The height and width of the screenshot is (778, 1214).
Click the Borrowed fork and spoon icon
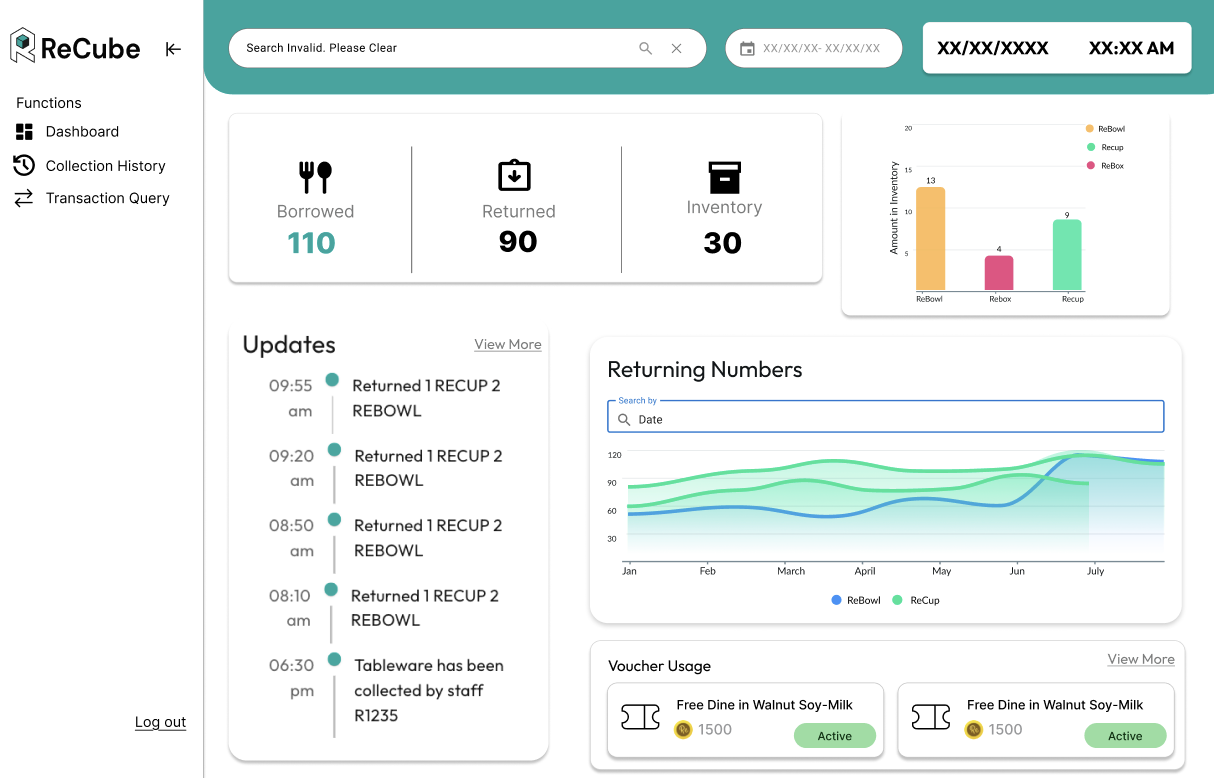[315, 177]
